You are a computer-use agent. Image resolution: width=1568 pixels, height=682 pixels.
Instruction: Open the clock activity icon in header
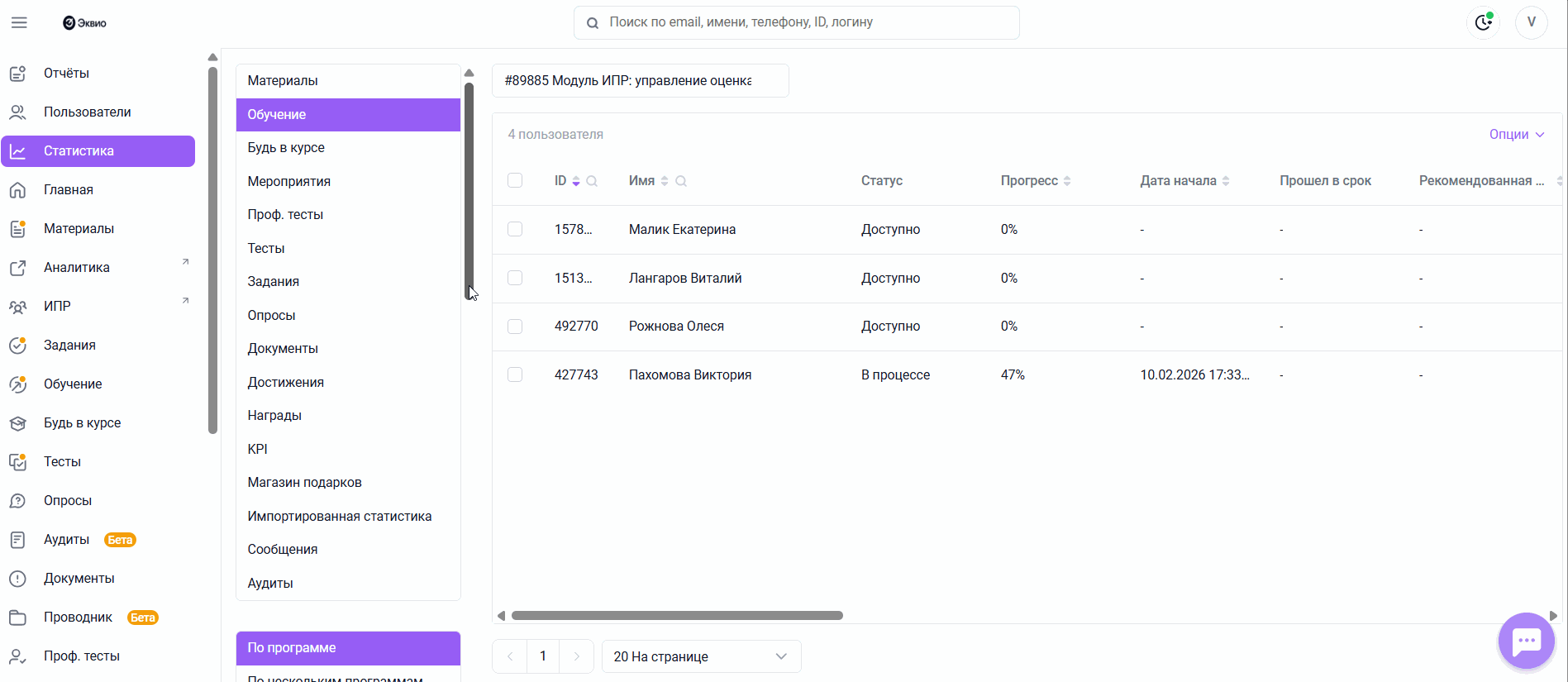tap(1484, 22)
